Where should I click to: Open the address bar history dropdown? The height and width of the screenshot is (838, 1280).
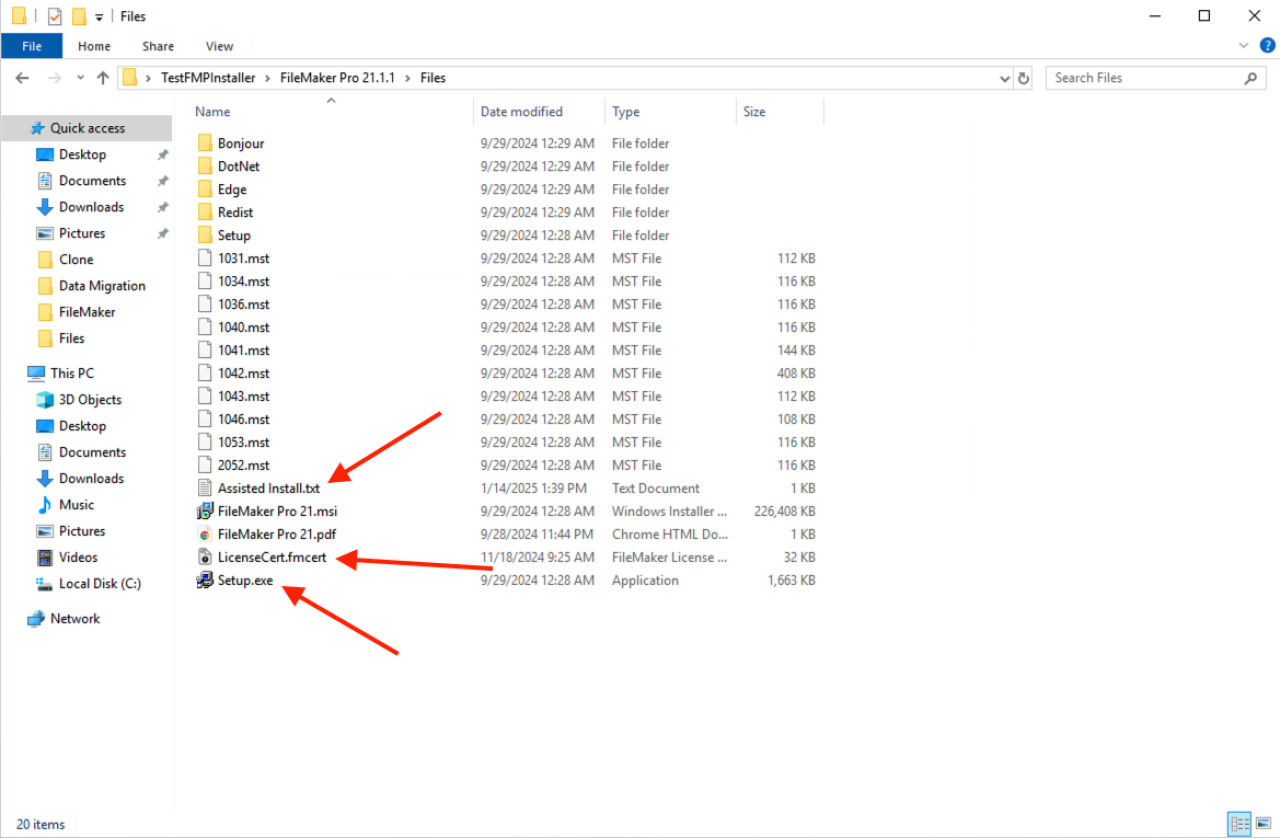(1005, 78)
